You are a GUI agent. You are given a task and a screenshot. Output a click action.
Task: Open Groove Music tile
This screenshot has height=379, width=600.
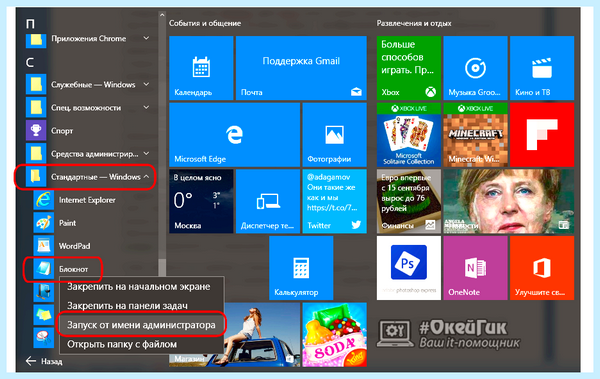point(475,68)
